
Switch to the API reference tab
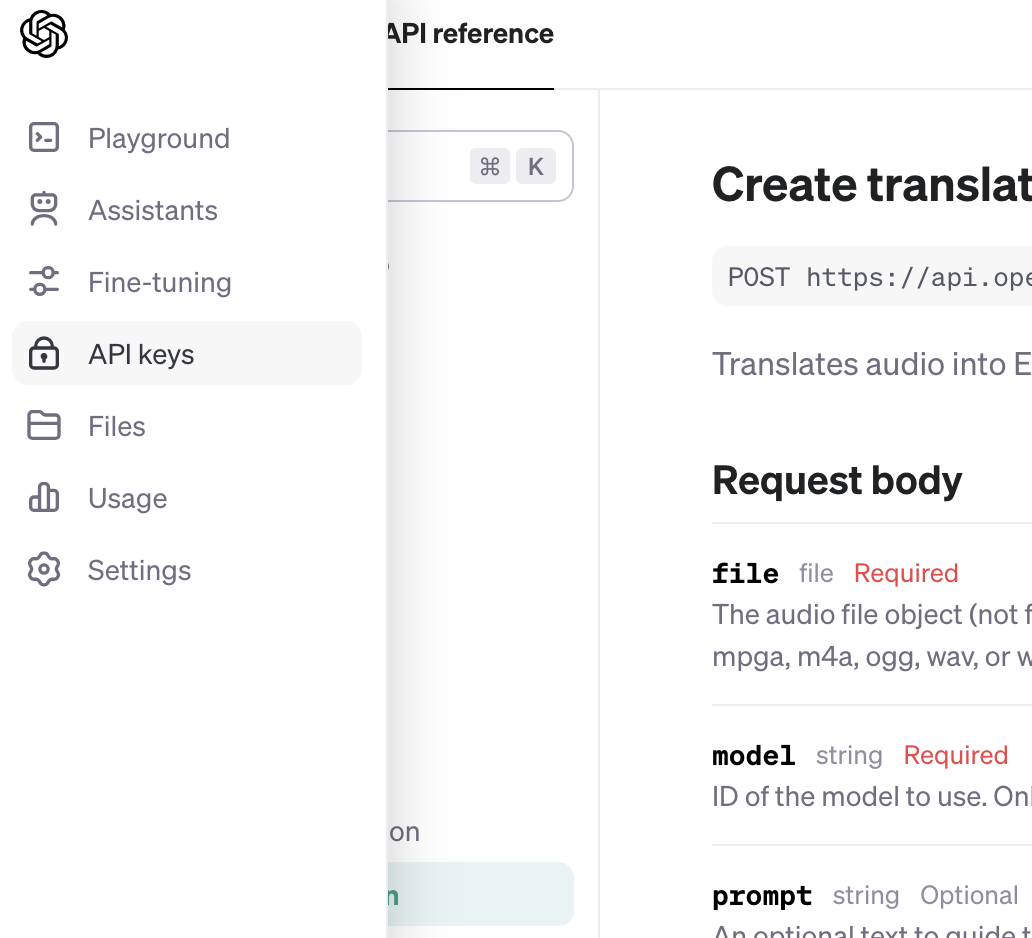[471, 34]
